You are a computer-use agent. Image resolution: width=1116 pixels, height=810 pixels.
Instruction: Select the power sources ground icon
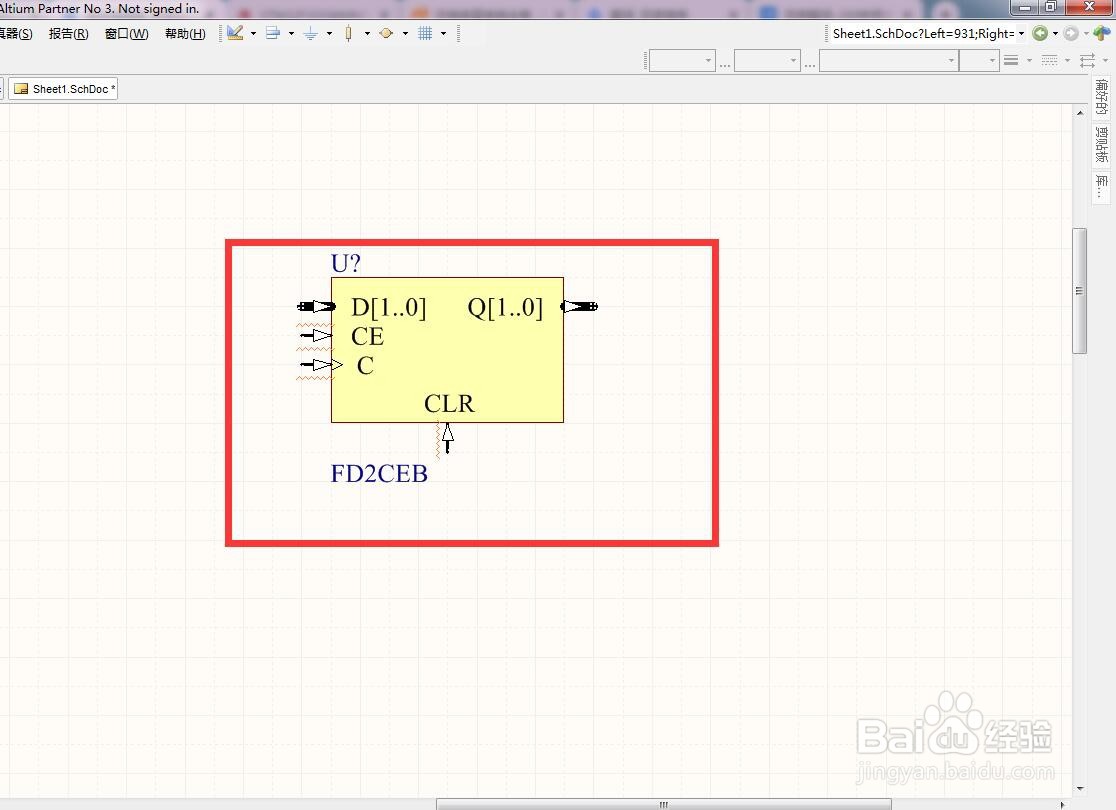(310, 33)
